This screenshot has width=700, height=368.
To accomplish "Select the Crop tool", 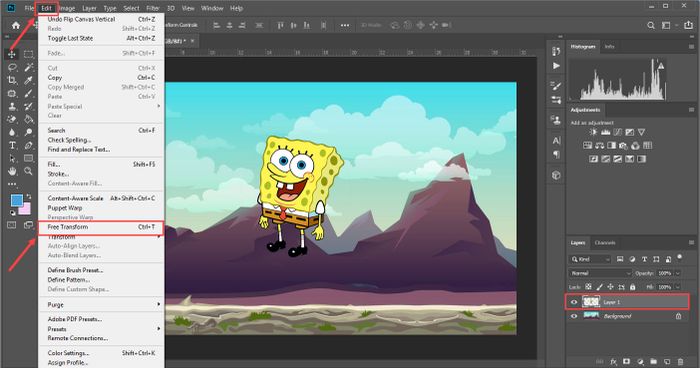I will [12, 80].
